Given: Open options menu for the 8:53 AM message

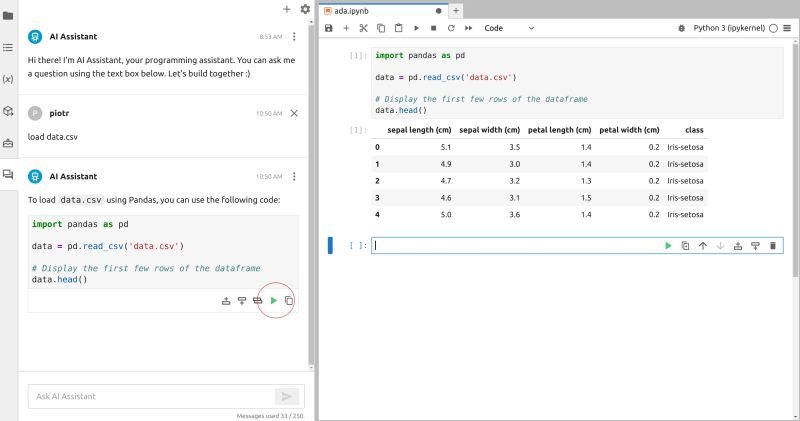Looking at the screenshot, I should click(x=294, y=37).
